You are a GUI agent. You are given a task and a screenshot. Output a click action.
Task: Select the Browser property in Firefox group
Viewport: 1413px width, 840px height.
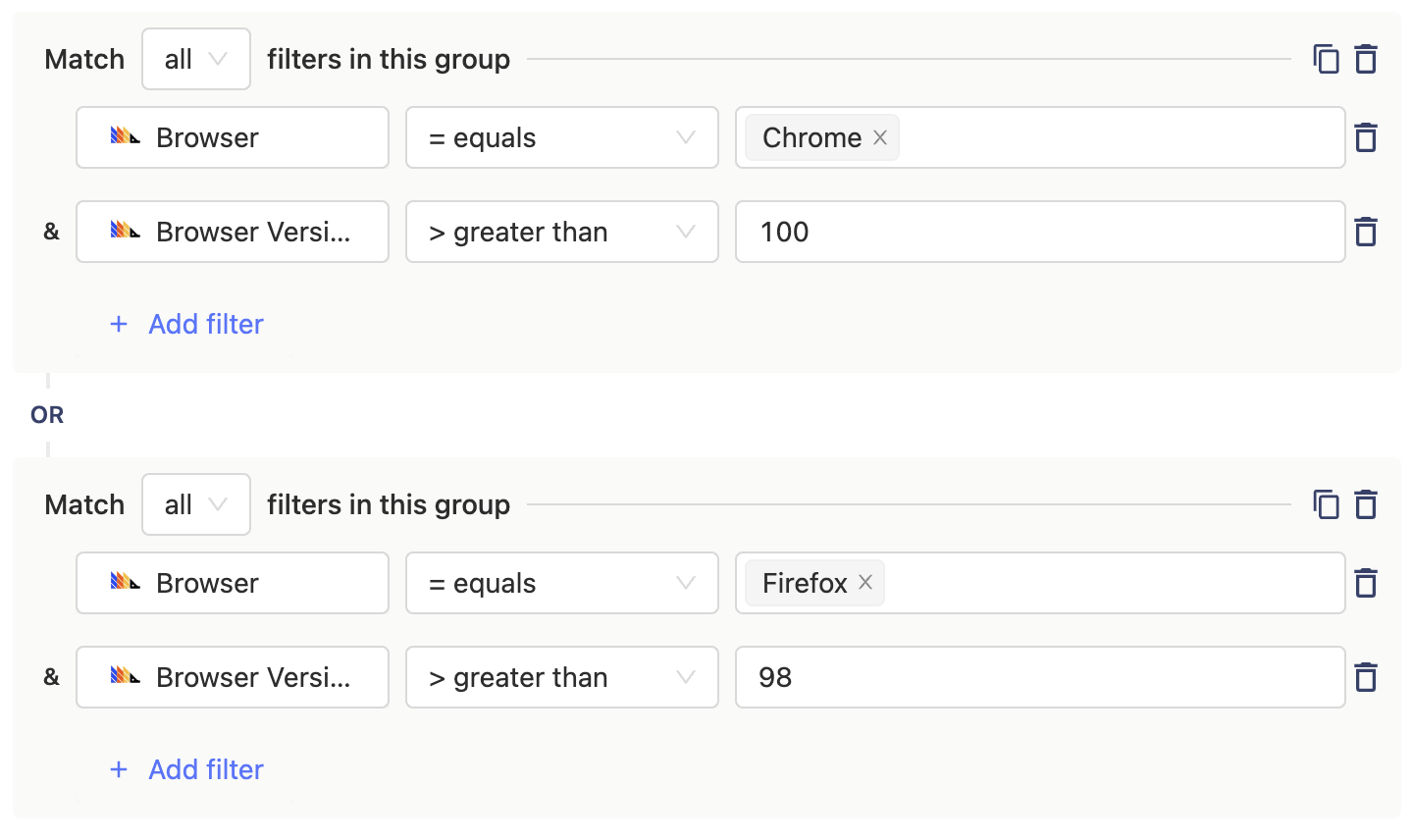(233, 584)
